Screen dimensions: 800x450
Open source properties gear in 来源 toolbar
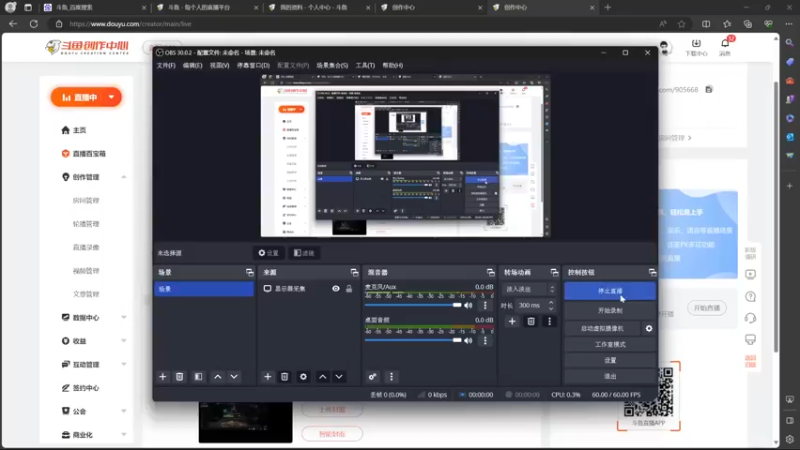tap(303, 377)
